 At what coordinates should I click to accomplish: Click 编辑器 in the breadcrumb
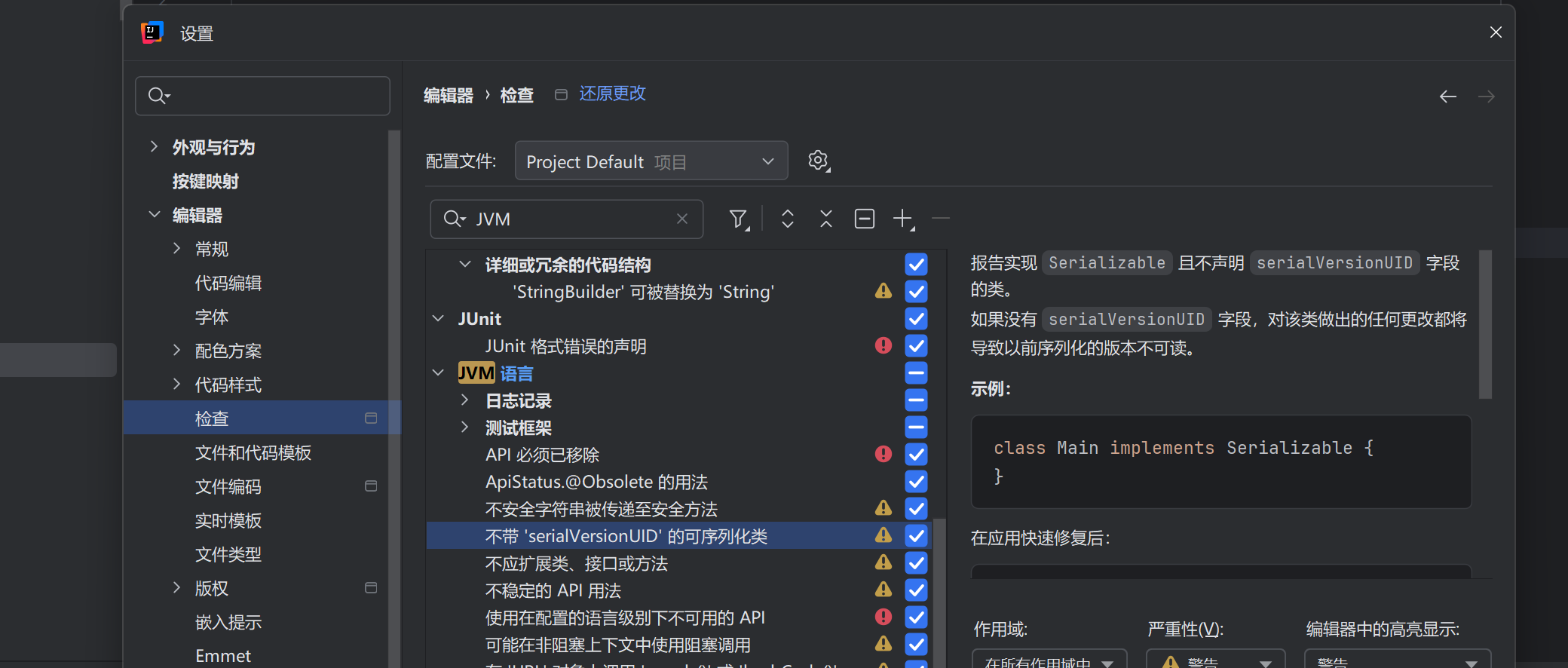448,95
